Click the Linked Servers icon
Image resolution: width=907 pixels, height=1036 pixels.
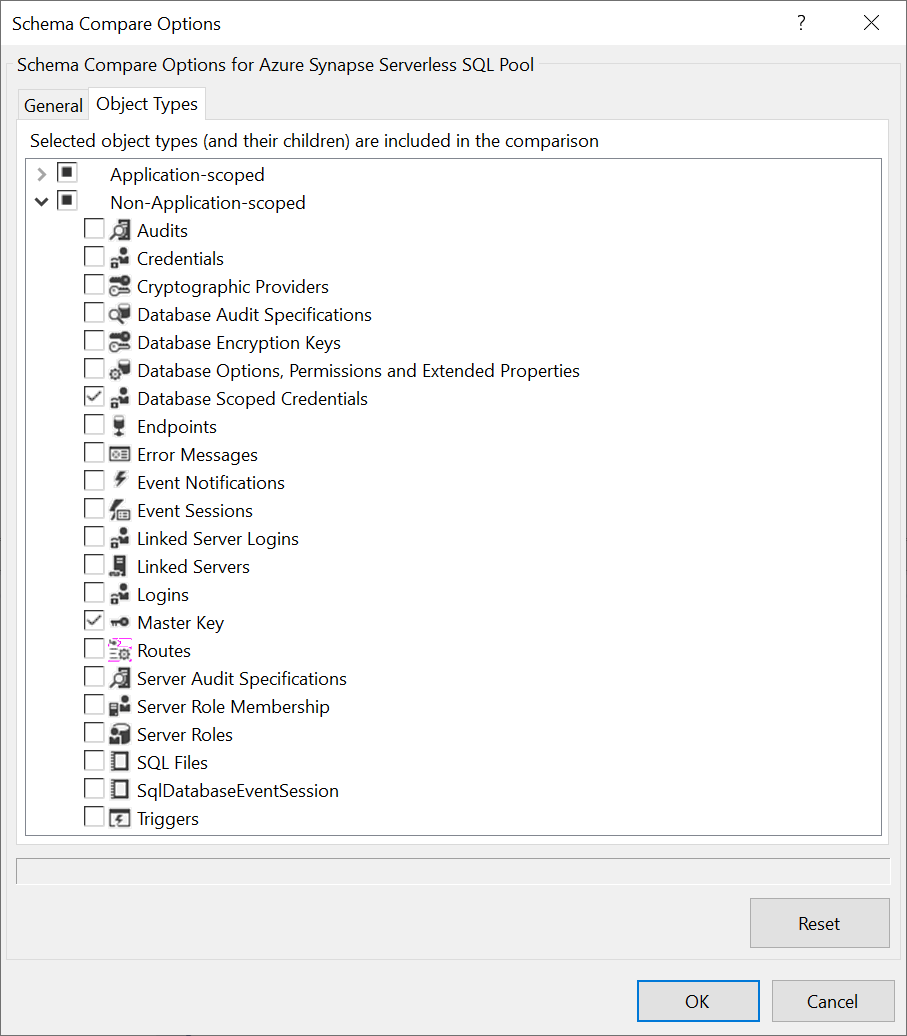pyautogui.click(x=120, y=566)
